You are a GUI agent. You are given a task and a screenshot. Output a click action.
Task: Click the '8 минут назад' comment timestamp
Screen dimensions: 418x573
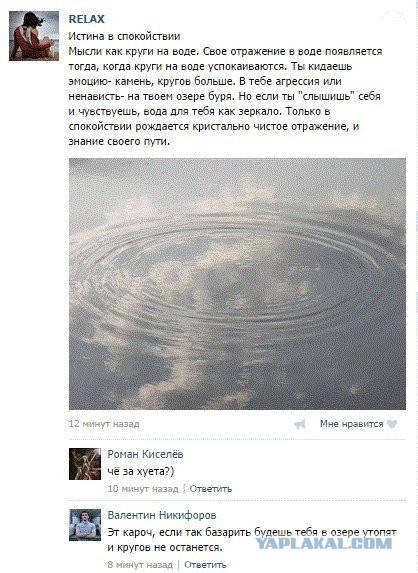click(x=140, y=565)
